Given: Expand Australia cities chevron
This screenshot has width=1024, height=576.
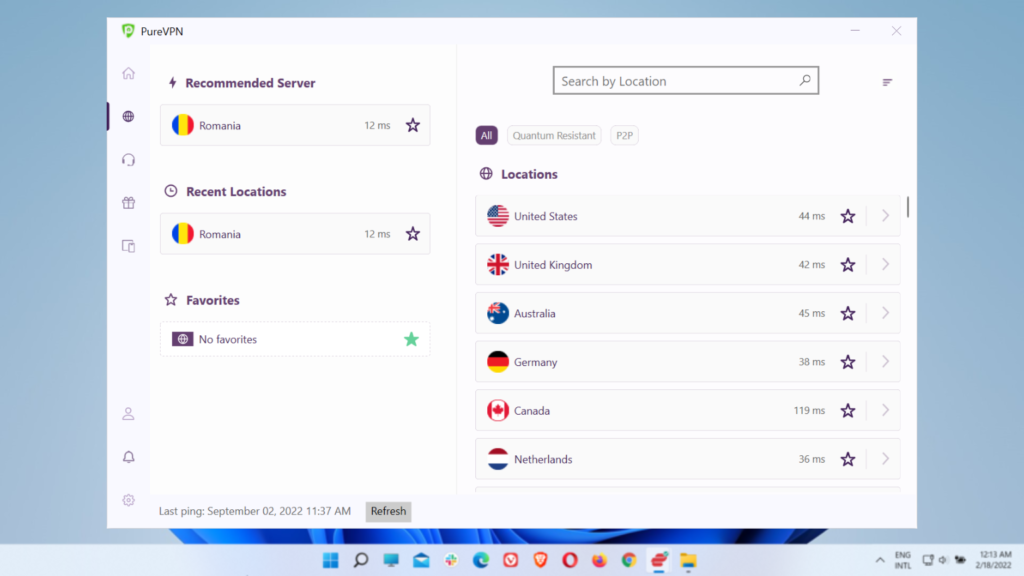Looking at the screenshot, I should [886, 313].
